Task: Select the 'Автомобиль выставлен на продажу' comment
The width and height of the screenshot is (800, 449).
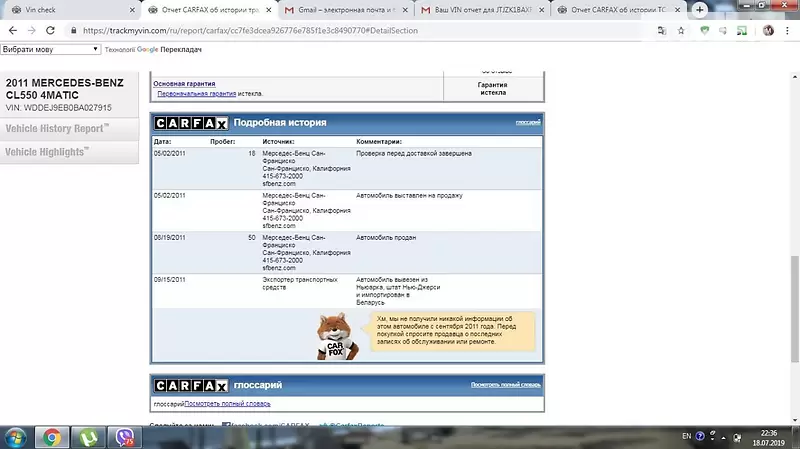Action: (x=409, y=195)
